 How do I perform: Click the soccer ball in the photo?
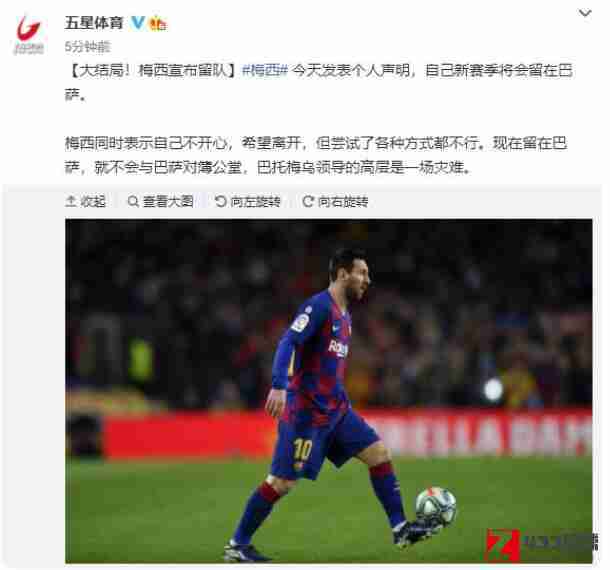pyautogui.click(x=435, y=508)
